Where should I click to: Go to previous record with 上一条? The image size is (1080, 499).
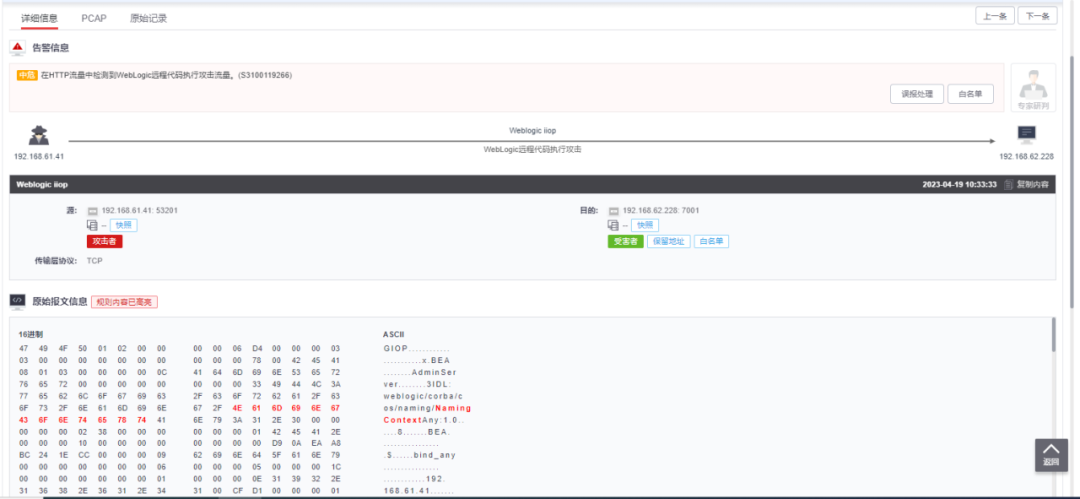pyautogui.click(x=995, y=16)
